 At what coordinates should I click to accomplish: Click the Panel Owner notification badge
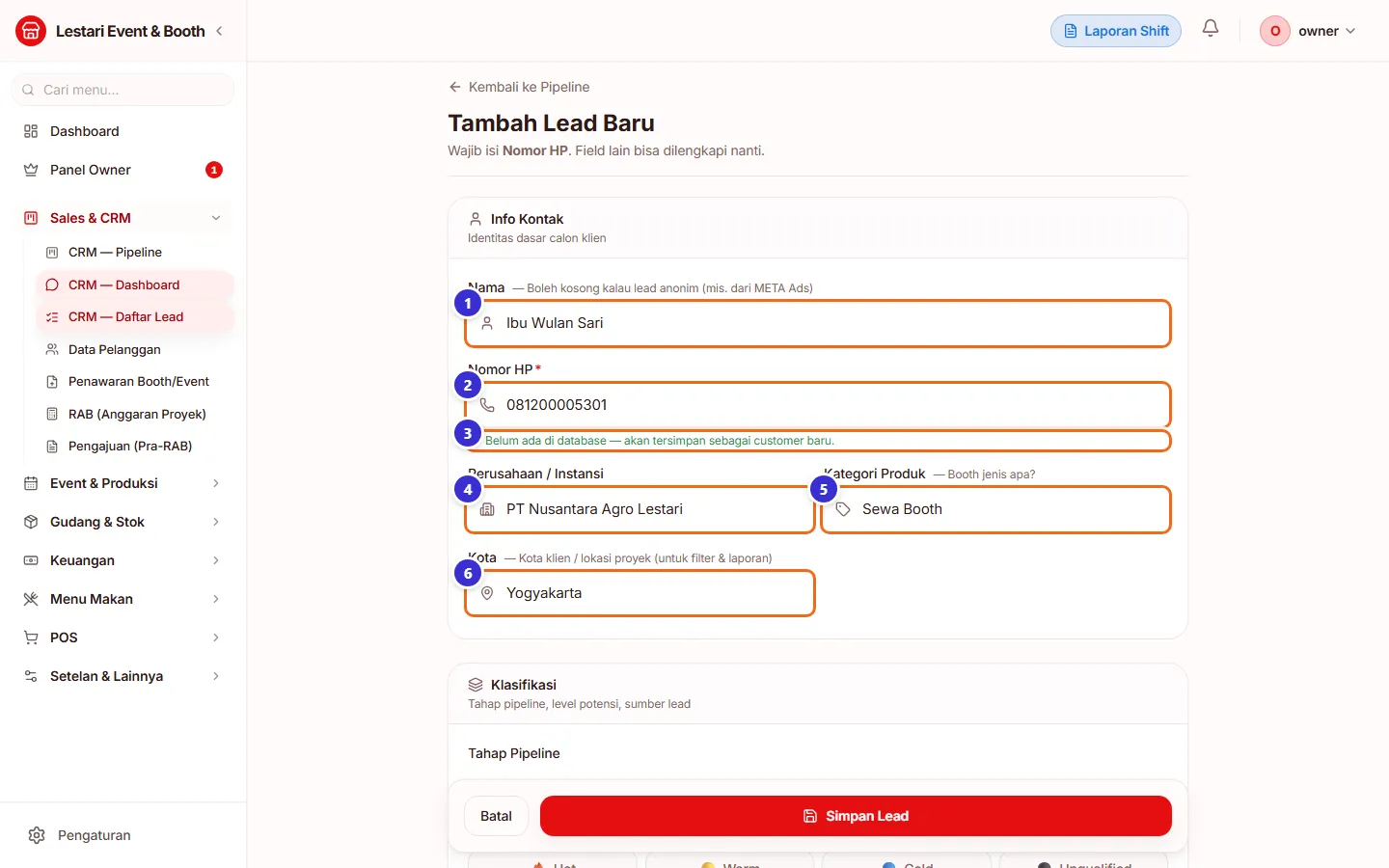pyautogui.click(x=214, y=170)
